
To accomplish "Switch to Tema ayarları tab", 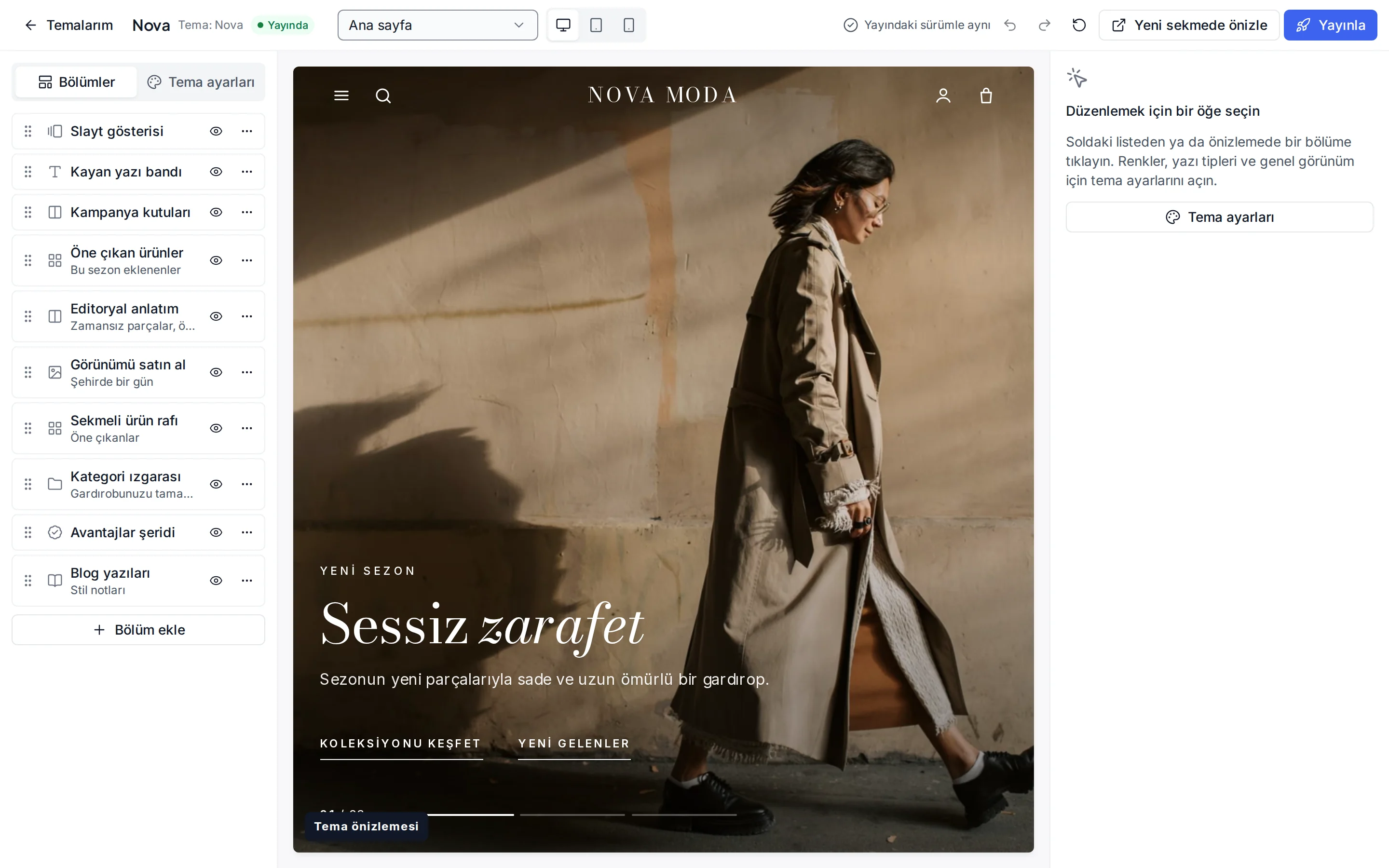I will (200, 82).
